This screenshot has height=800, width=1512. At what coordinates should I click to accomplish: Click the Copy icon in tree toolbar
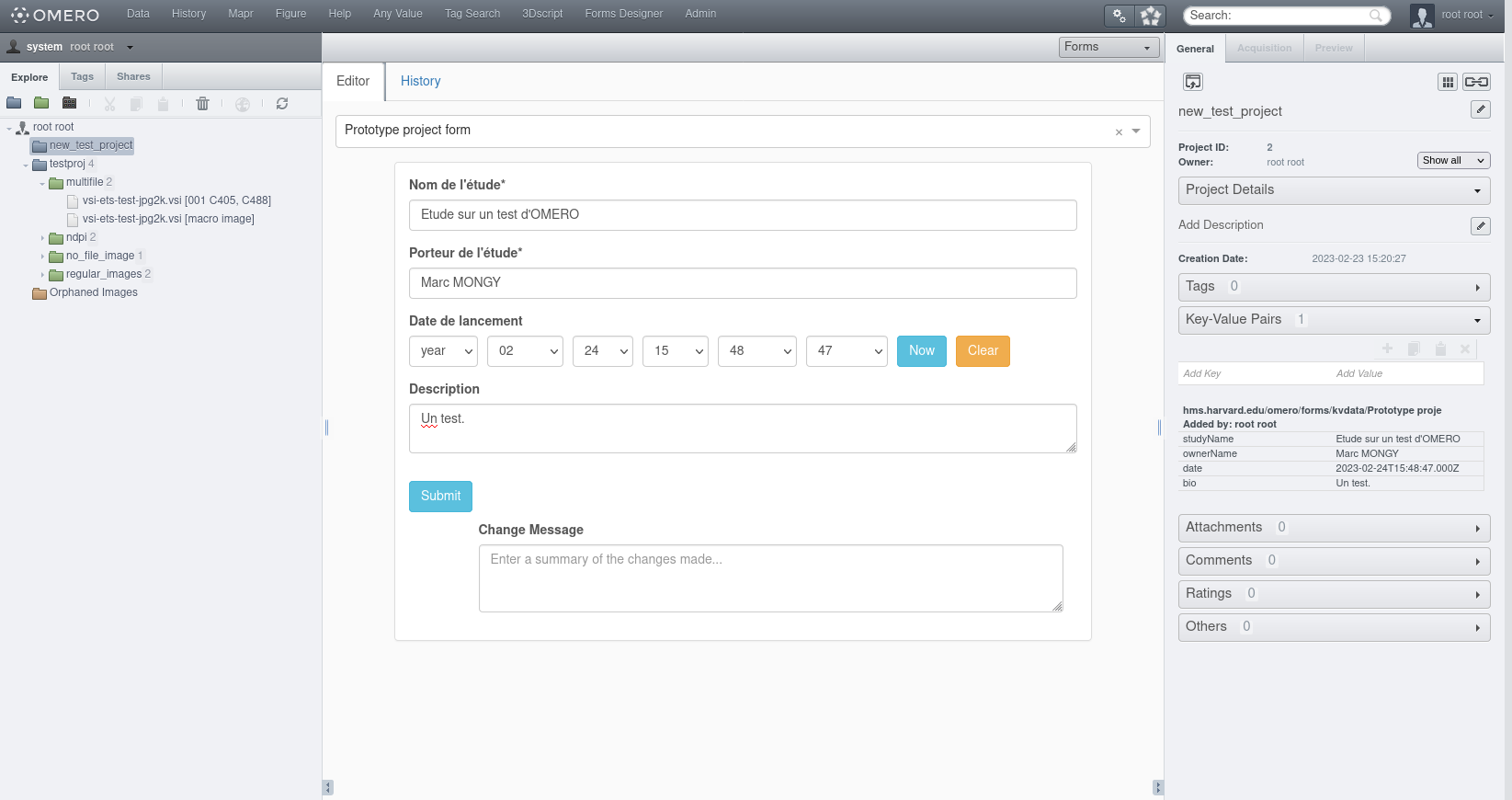[136, 104]
